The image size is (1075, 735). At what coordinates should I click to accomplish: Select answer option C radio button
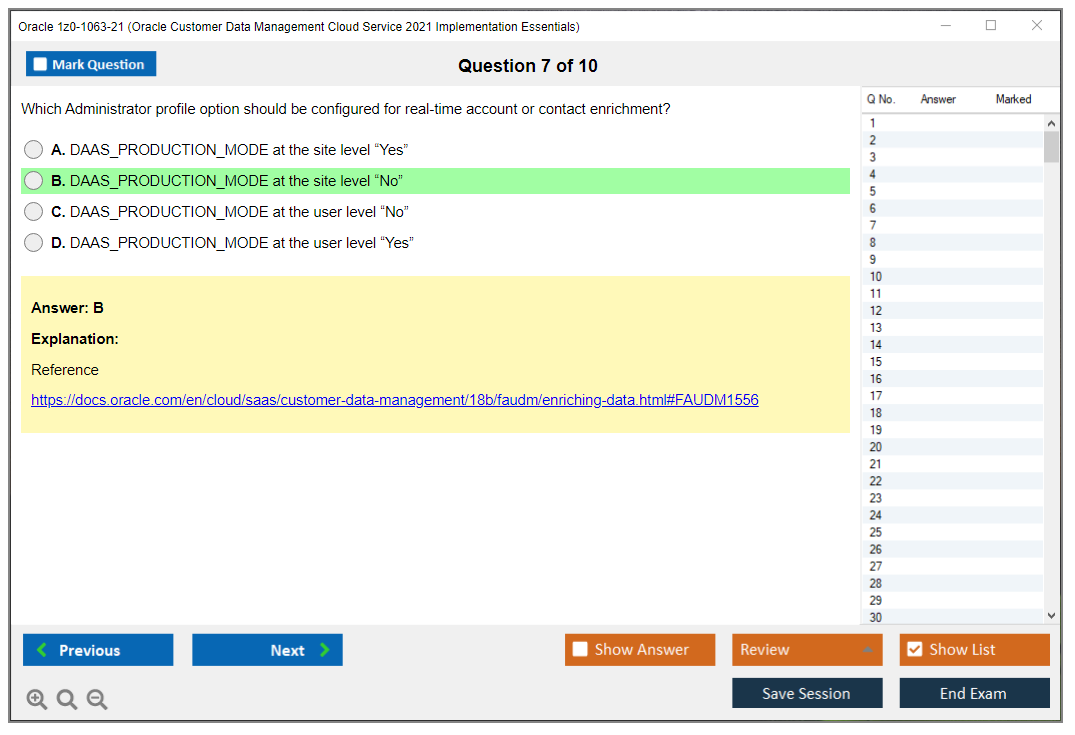(33, 211)
